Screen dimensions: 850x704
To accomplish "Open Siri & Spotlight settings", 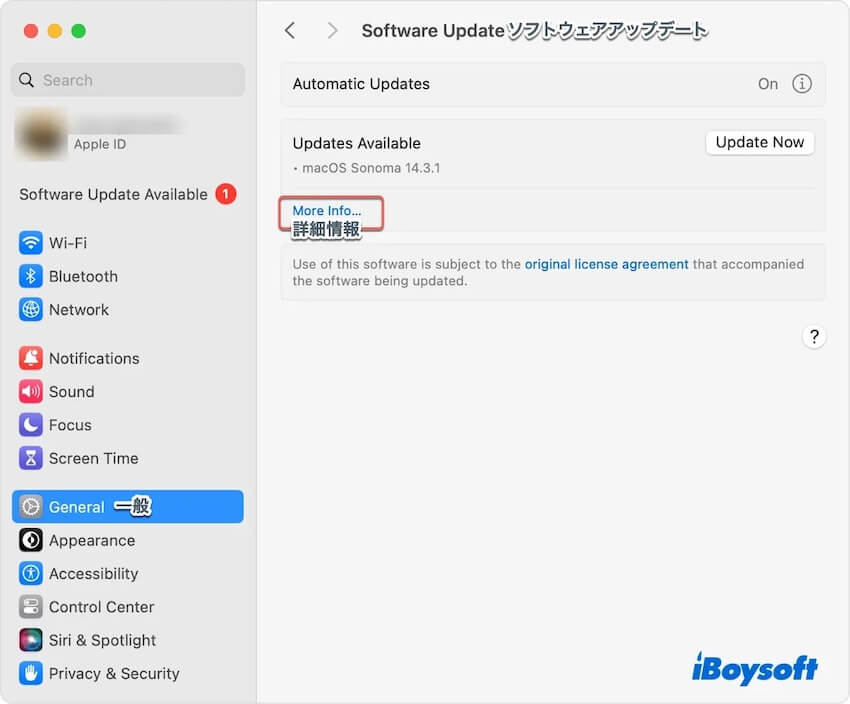I will point(102,640).
